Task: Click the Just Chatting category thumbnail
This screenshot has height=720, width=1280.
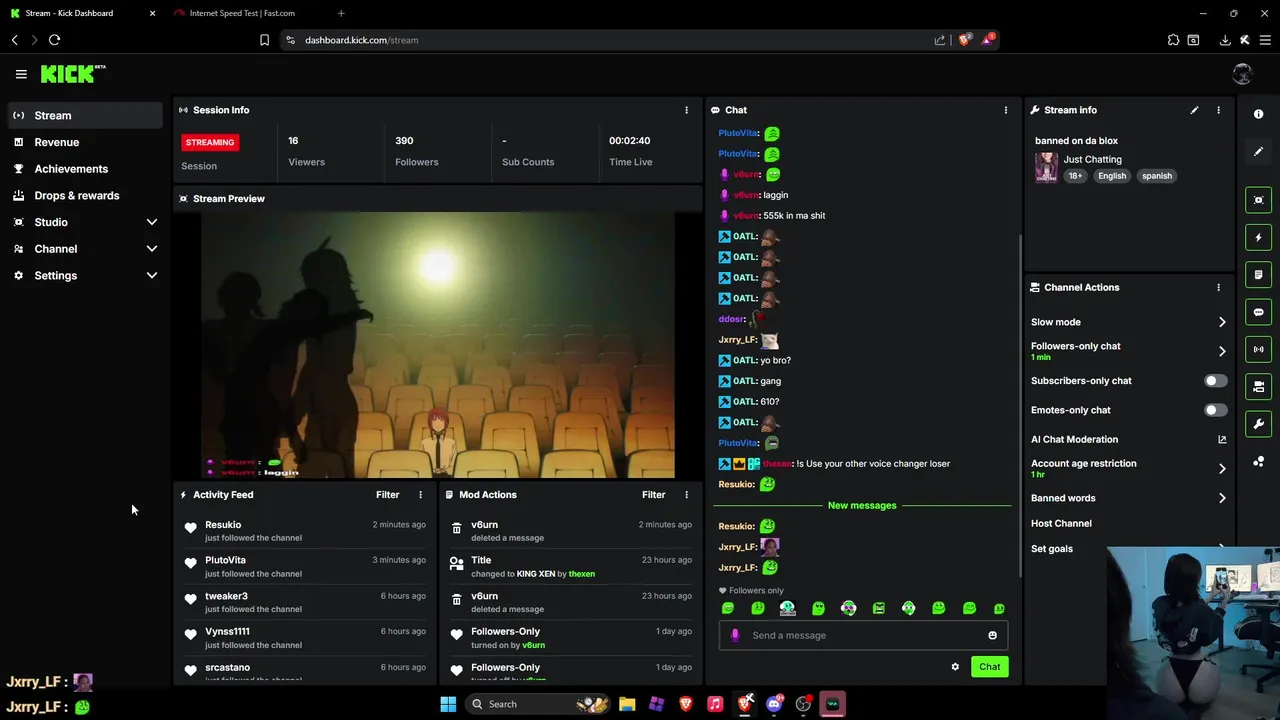Action: 1047,167
